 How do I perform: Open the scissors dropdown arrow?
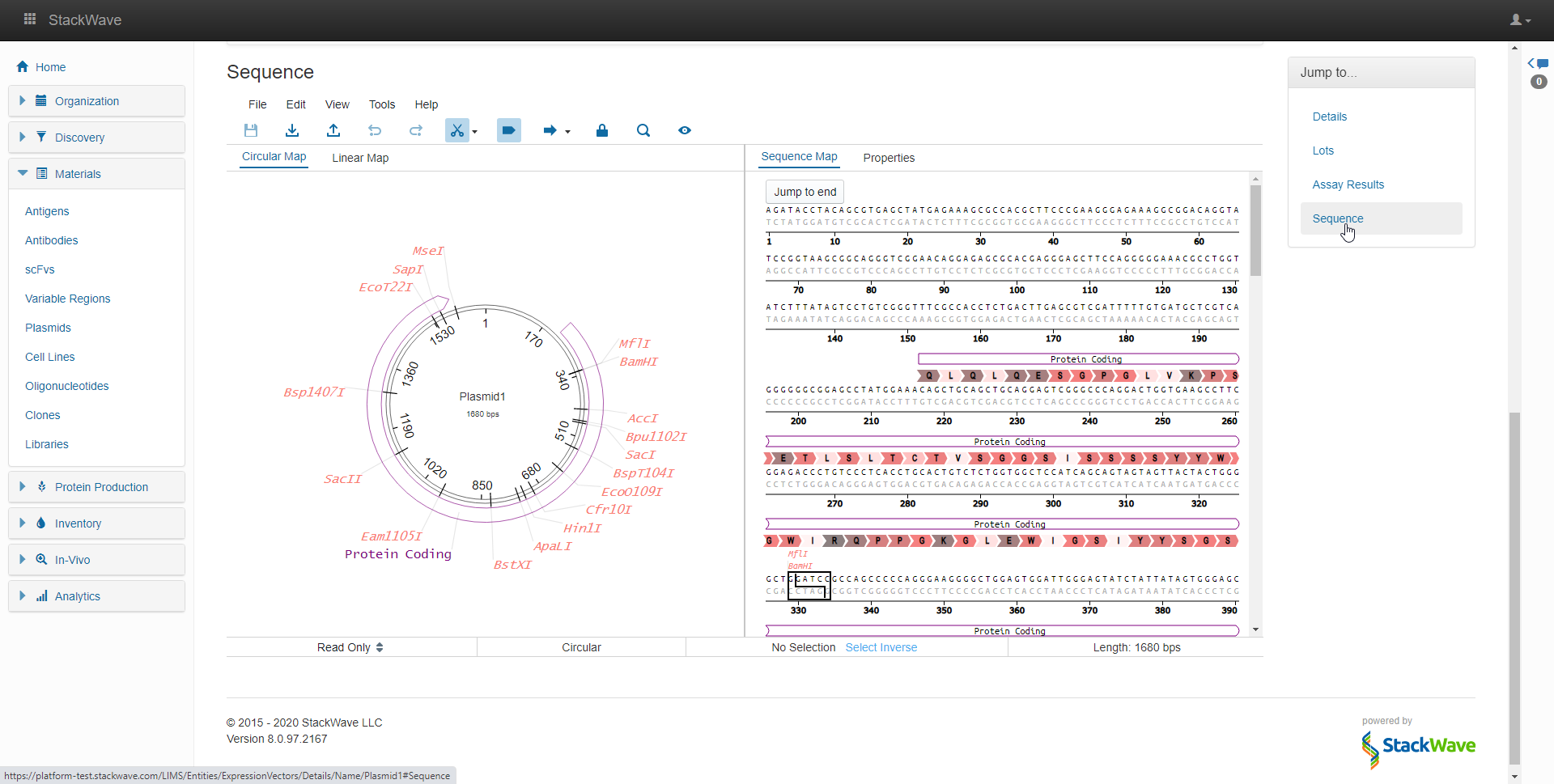click(x=475, y=132)
